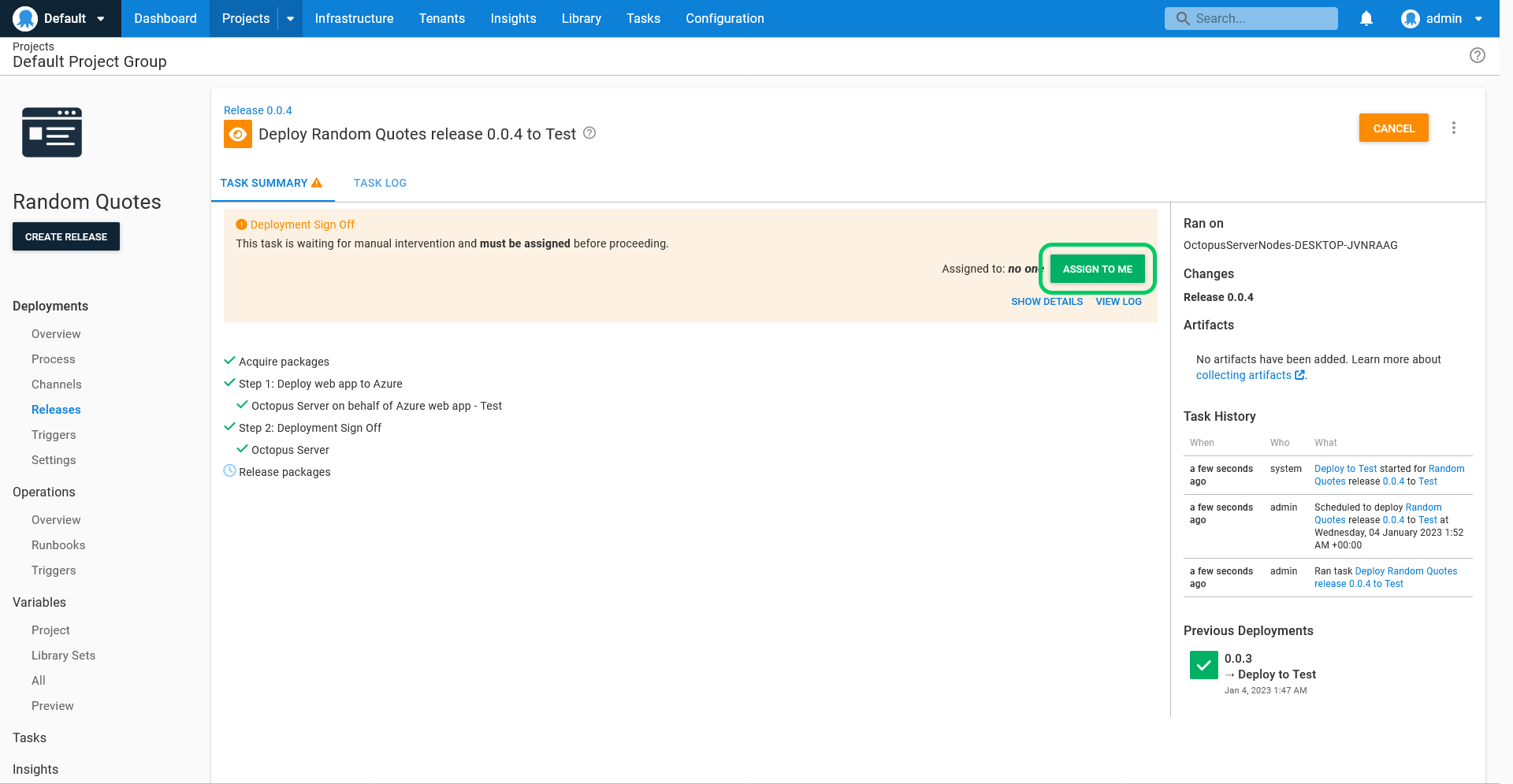Click checkmark beside Step 1 Deploy web app

pos(230,383)
